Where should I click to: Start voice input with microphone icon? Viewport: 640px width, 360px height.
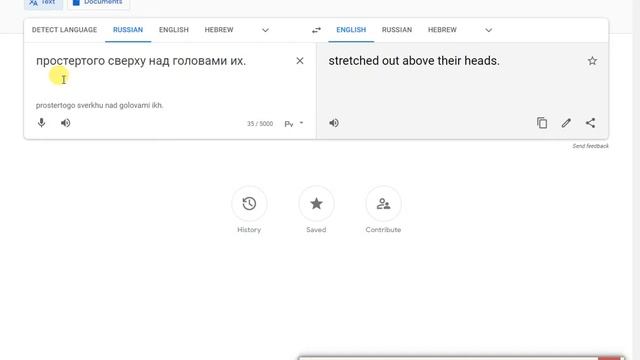tap(41, 123)
